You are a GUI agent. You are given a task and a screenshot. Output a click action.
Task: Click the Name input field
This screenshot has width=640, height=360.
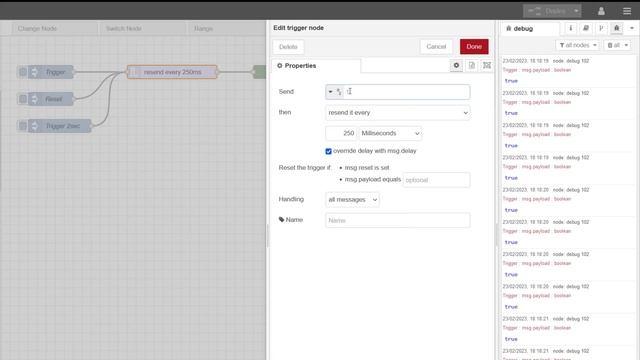[398, 220]
